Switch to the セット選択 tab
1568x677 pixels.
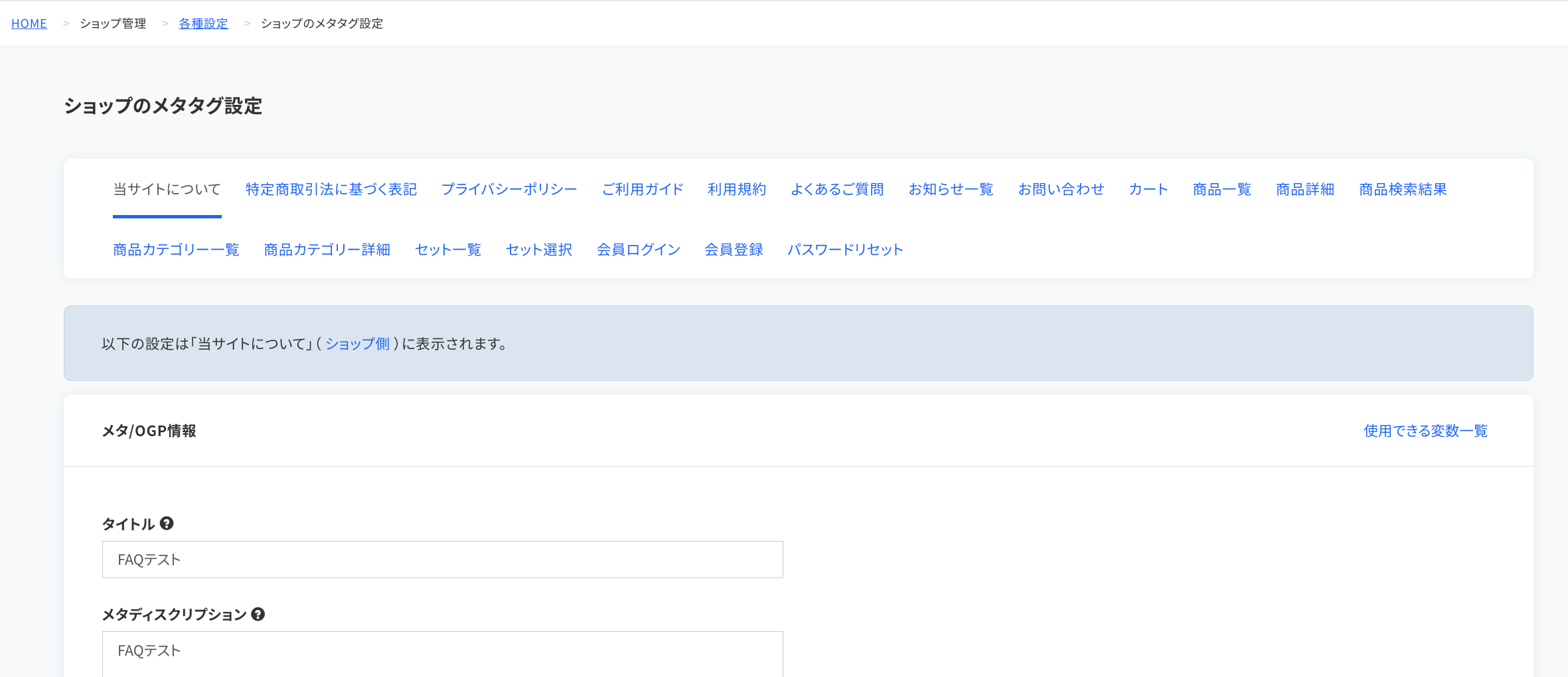point(539,250)
